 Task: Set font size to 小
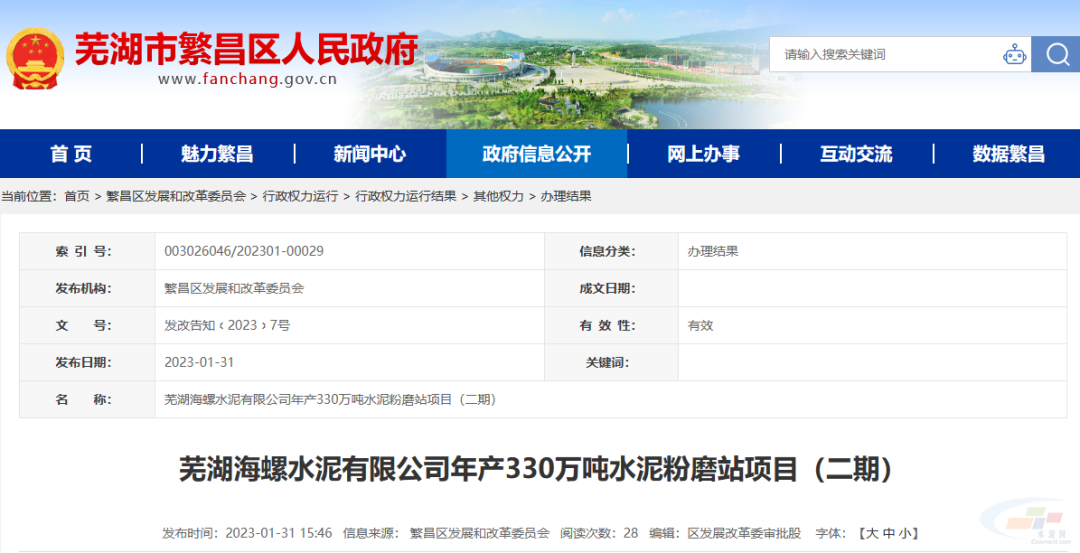905,533
